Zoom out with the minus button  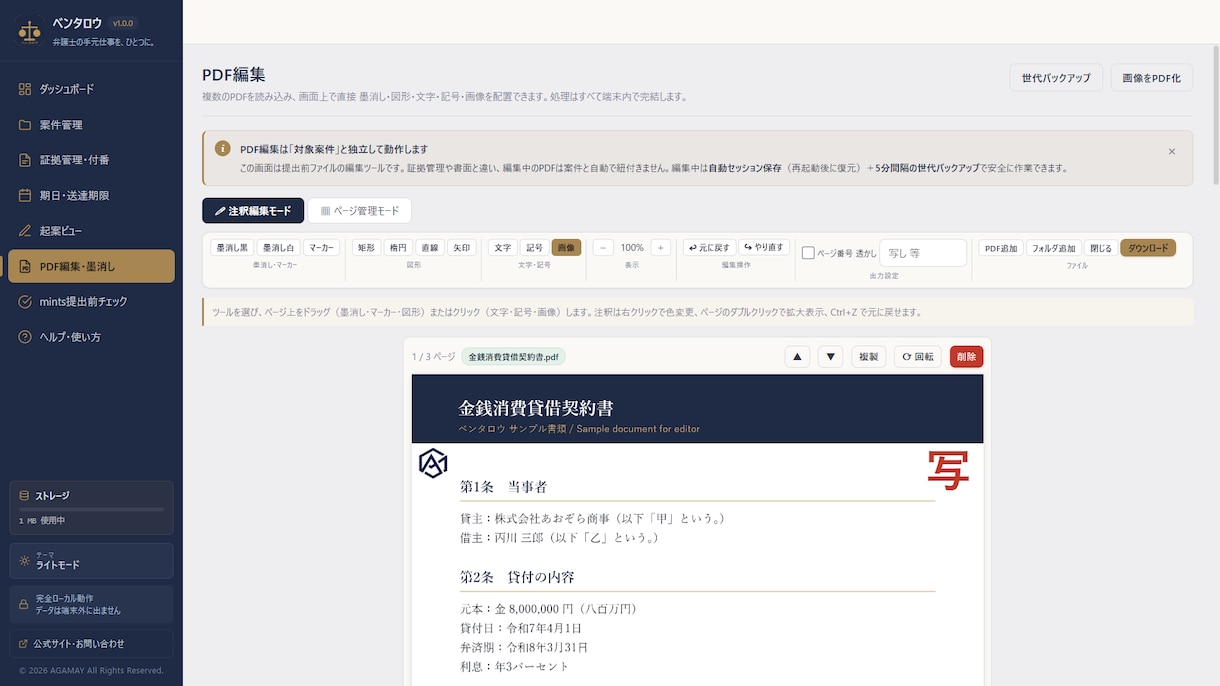(x=603, y=247)
